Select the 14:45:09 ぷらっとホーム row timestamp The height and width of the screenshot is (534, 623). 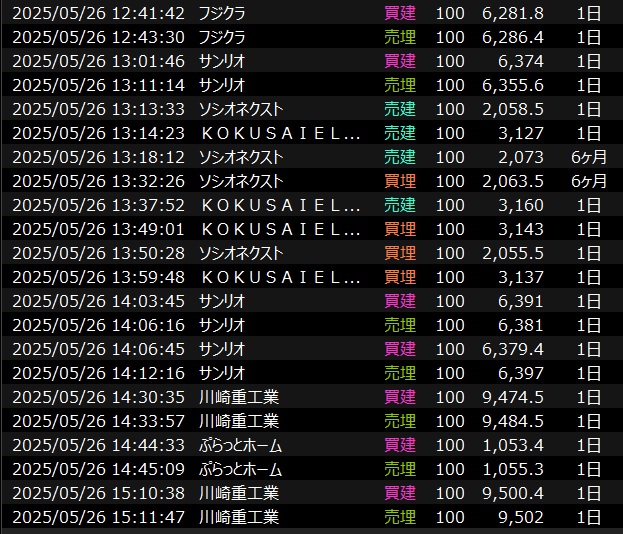pos(99,469)
